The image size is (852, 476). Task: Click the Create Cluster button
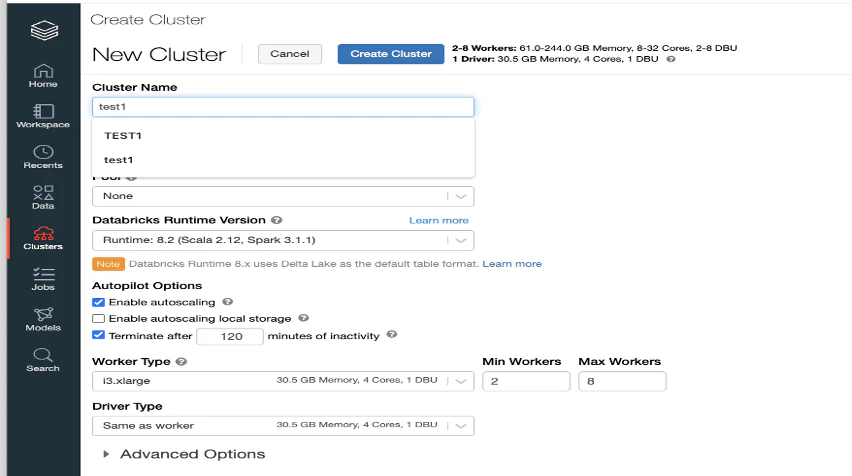pyautogui.click(x=391, y=54)
